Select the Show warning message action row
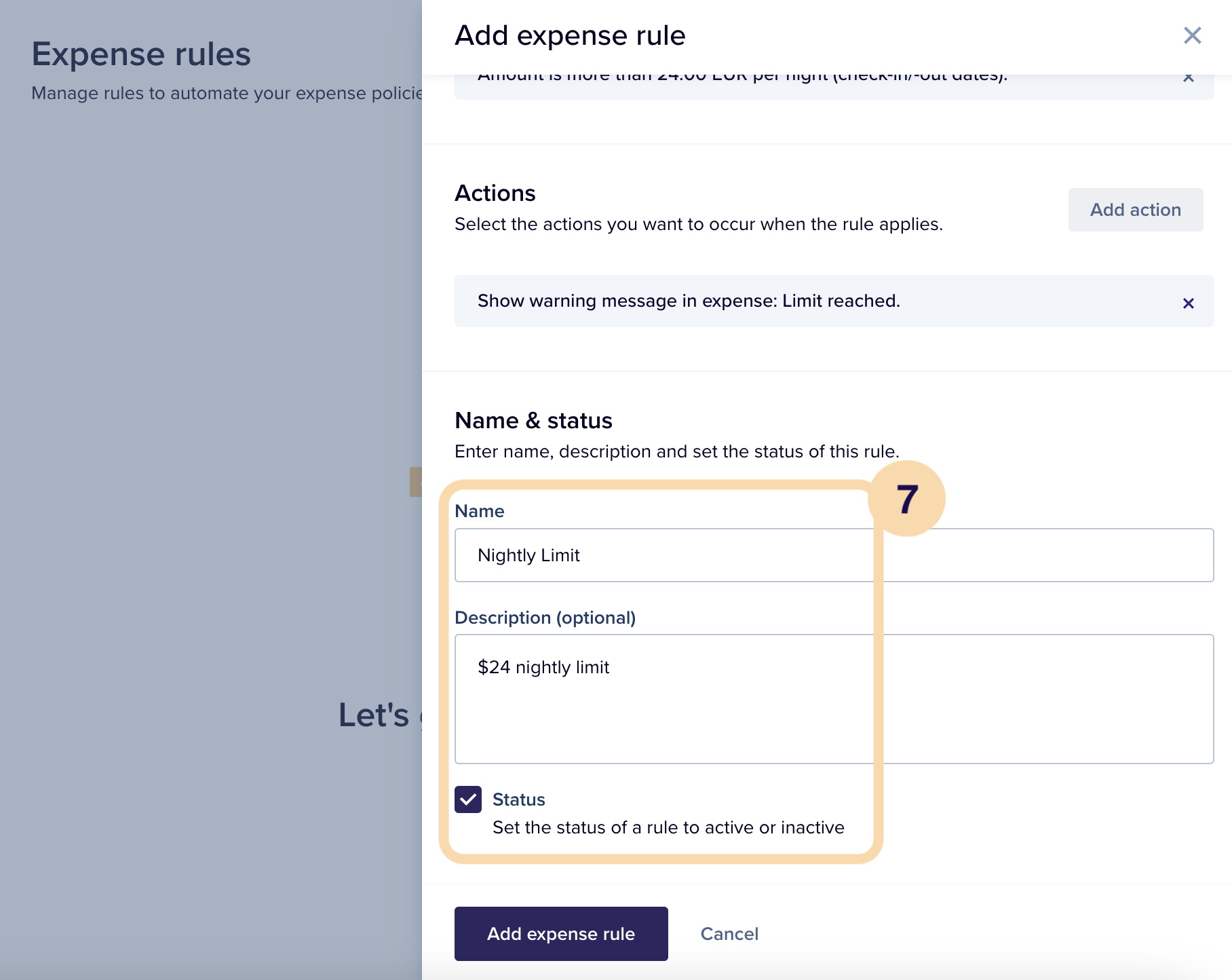The width and height of the screenshot is (1232, 980). point(834,301)
